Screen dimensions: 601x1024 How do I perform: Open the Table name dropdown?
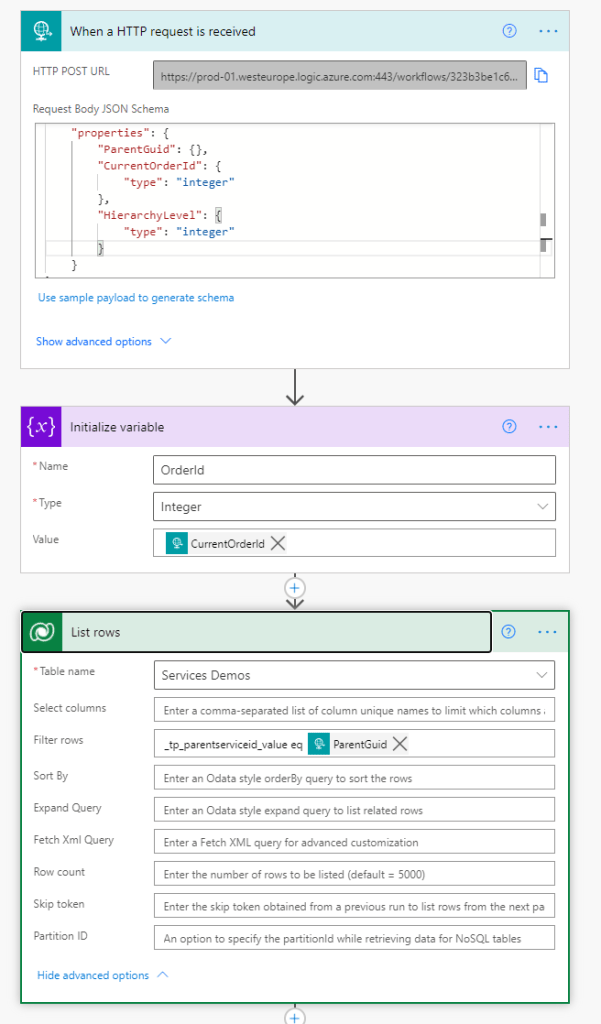(x=354, y=675)
